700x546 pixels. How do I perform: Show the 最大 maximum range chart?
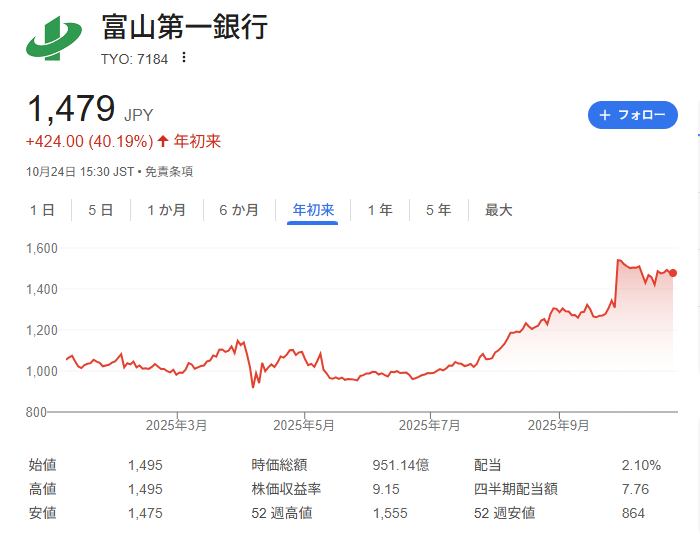tap(498, 210)
